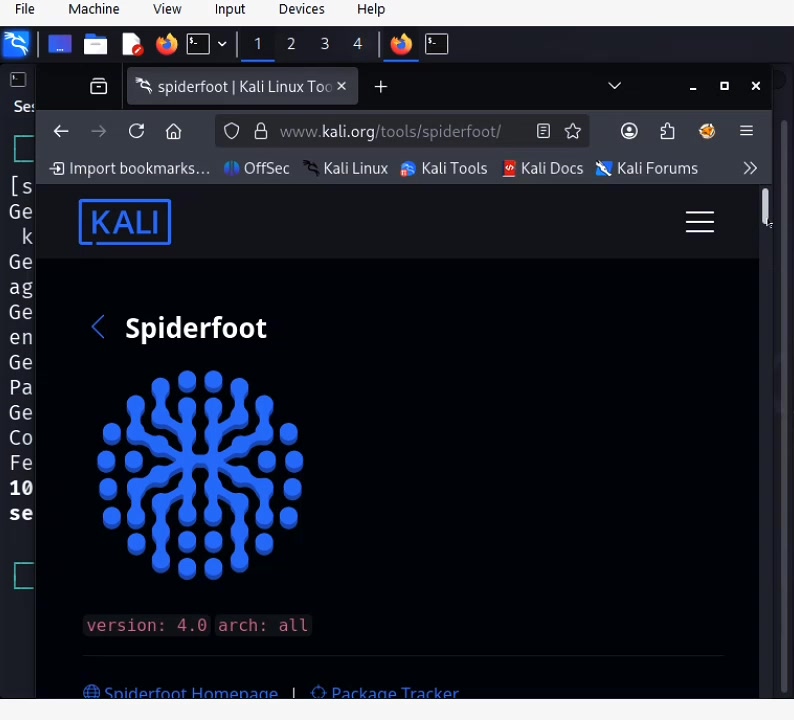Image resolution: width=794 pixels, height=720 pixels.
Task: Open the VirtualBox Input menu
Action: [229, 9]
